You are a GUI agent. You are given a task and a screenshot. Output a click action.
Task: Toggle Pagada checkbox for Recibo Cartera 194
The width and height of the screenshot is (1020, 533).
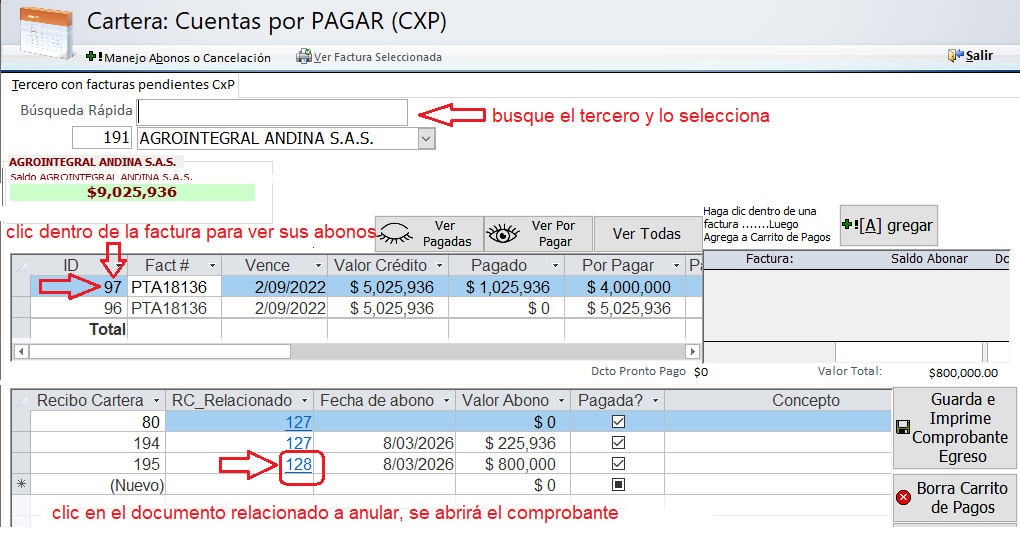coord(618,443)
